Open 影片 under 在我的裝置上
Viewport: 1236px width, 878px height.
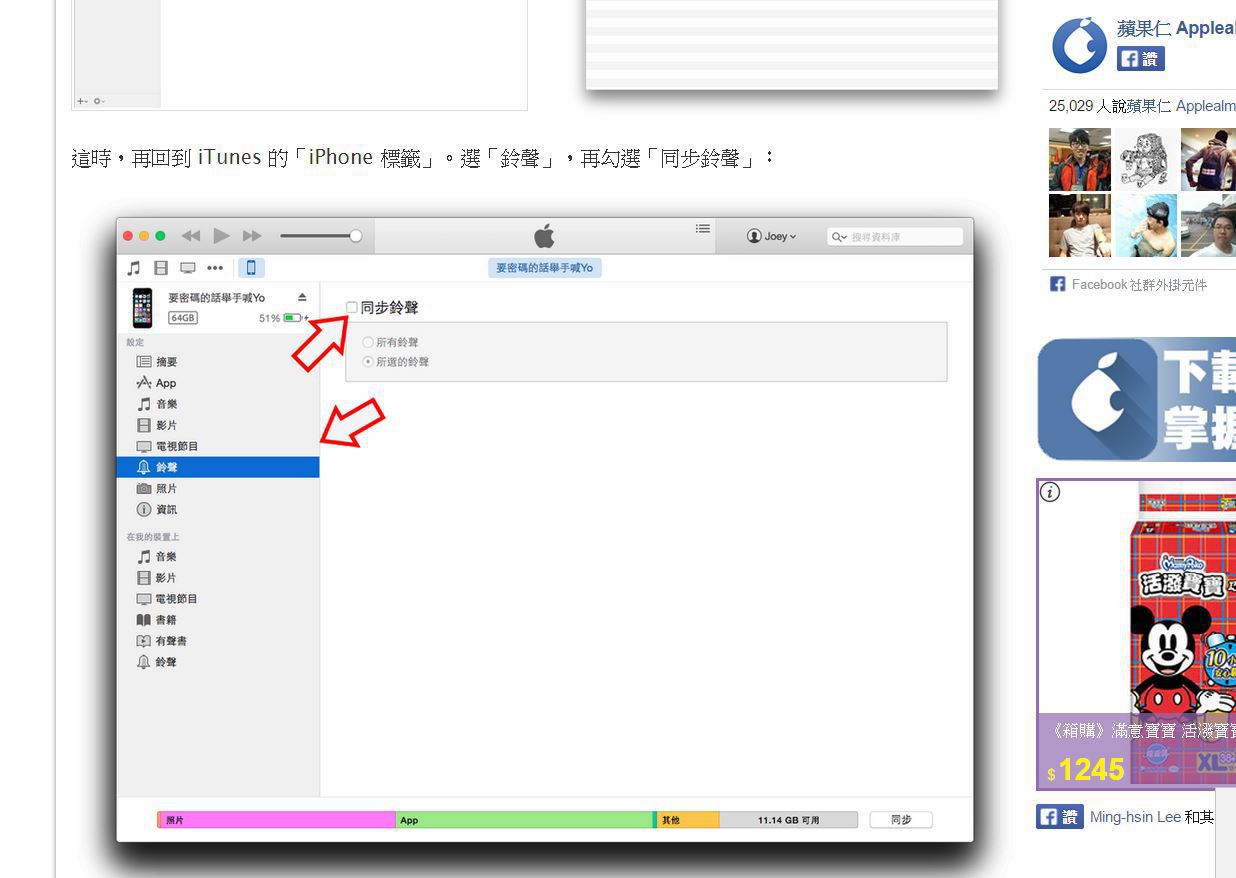(x=218, y=577)
